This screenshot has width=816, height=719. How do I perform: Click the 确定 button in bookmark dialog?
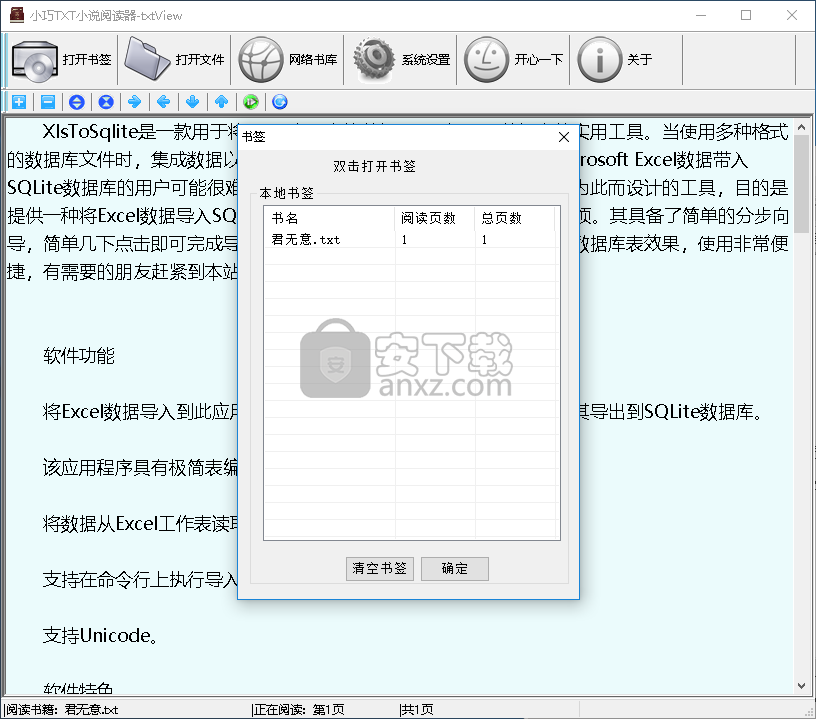(454, 568)
